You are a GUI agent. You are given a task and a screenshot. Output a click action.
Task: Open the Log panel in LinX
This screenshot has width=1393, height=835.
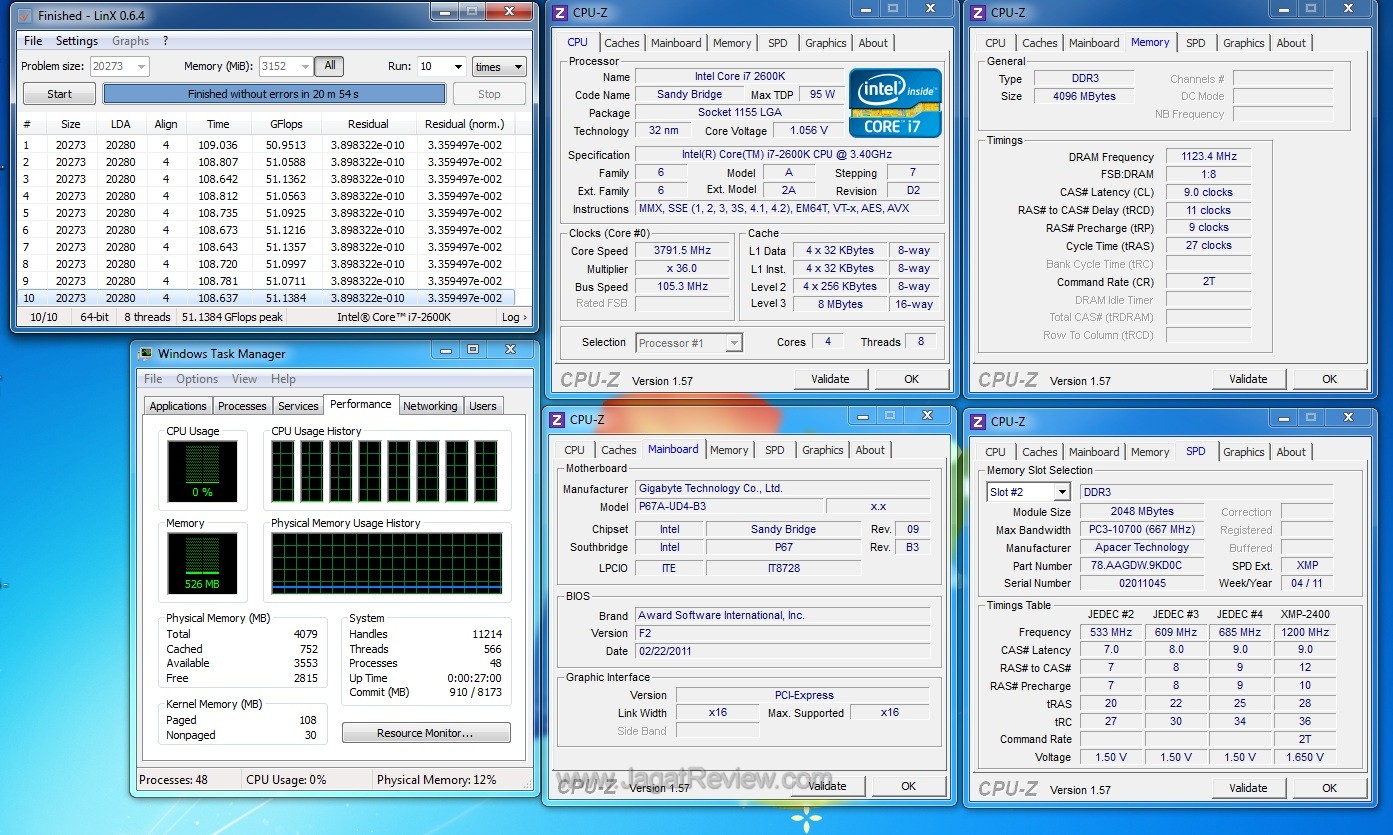513,317
